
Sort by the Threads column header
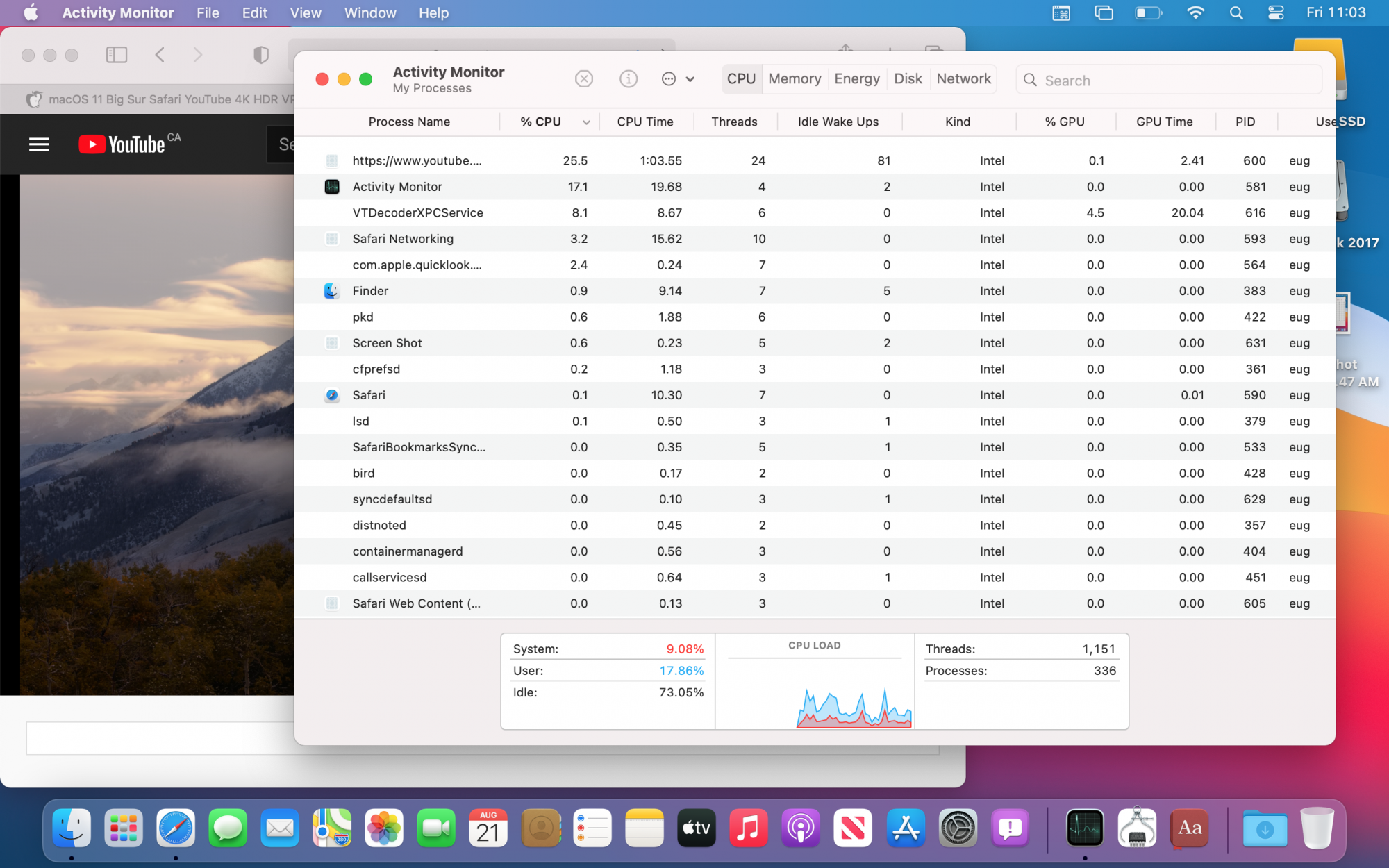pos(734,122)
